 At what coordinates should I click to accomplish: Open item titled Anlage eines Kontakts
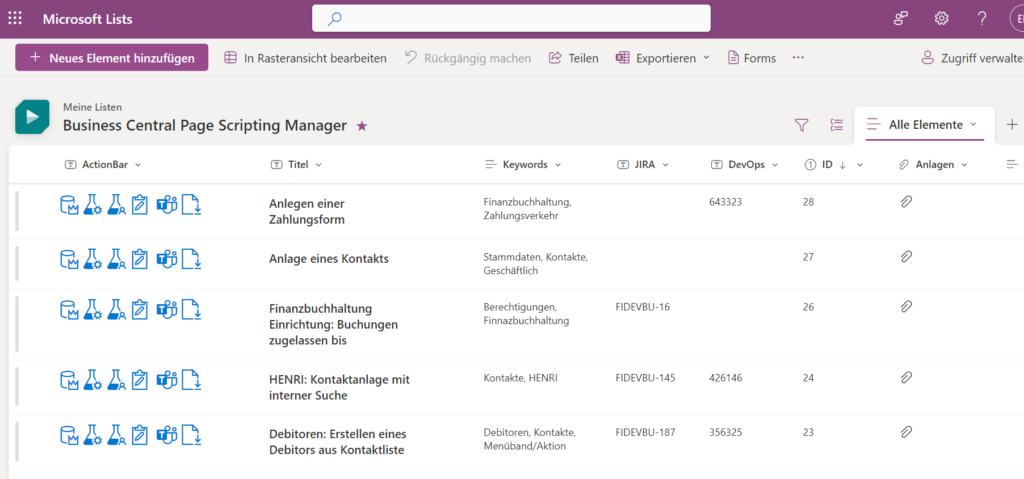pos(328,259)
